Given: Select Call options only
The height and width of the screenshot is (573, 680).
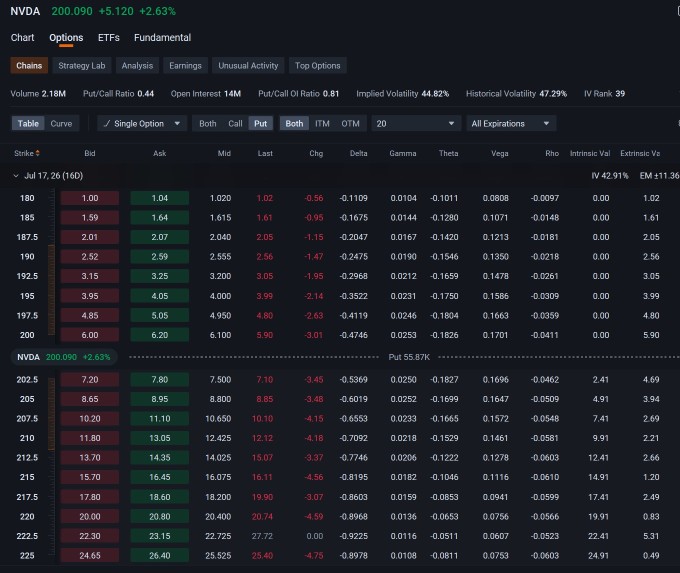Looking at the screenshot, I should [x=235, y=124].
